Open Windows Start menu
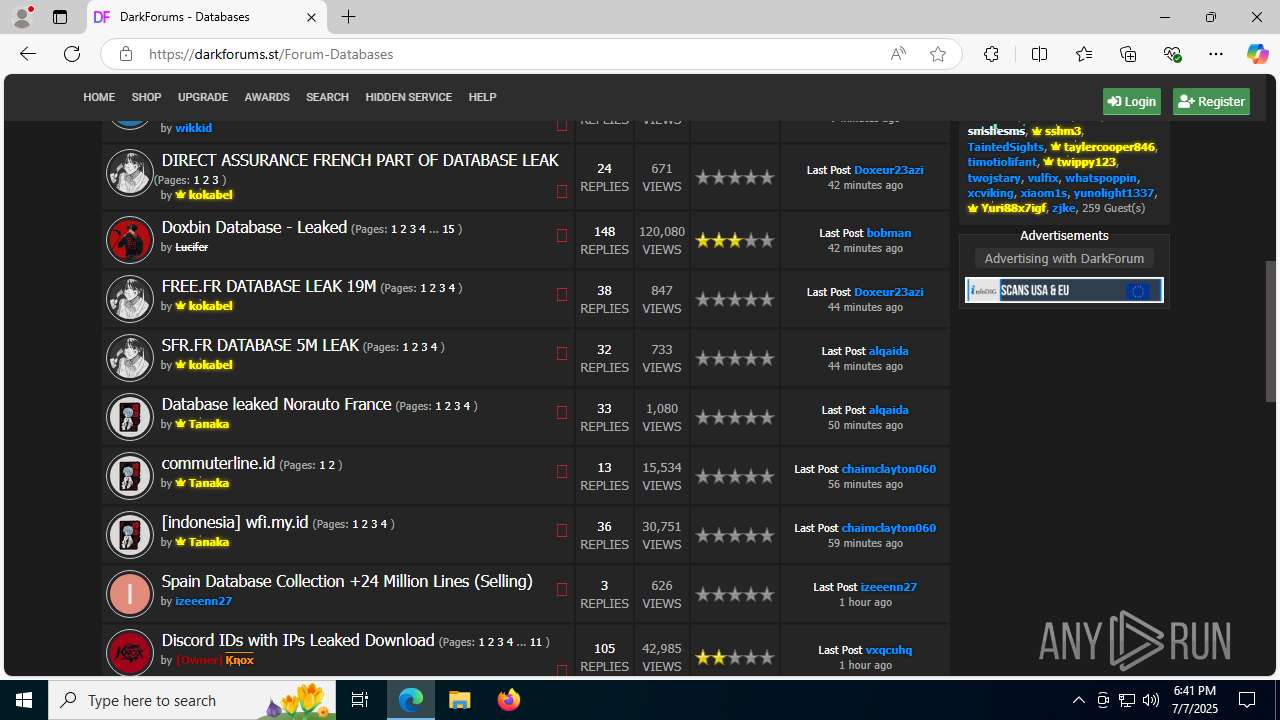The image size is (1280, 720). tap(24, 700)
